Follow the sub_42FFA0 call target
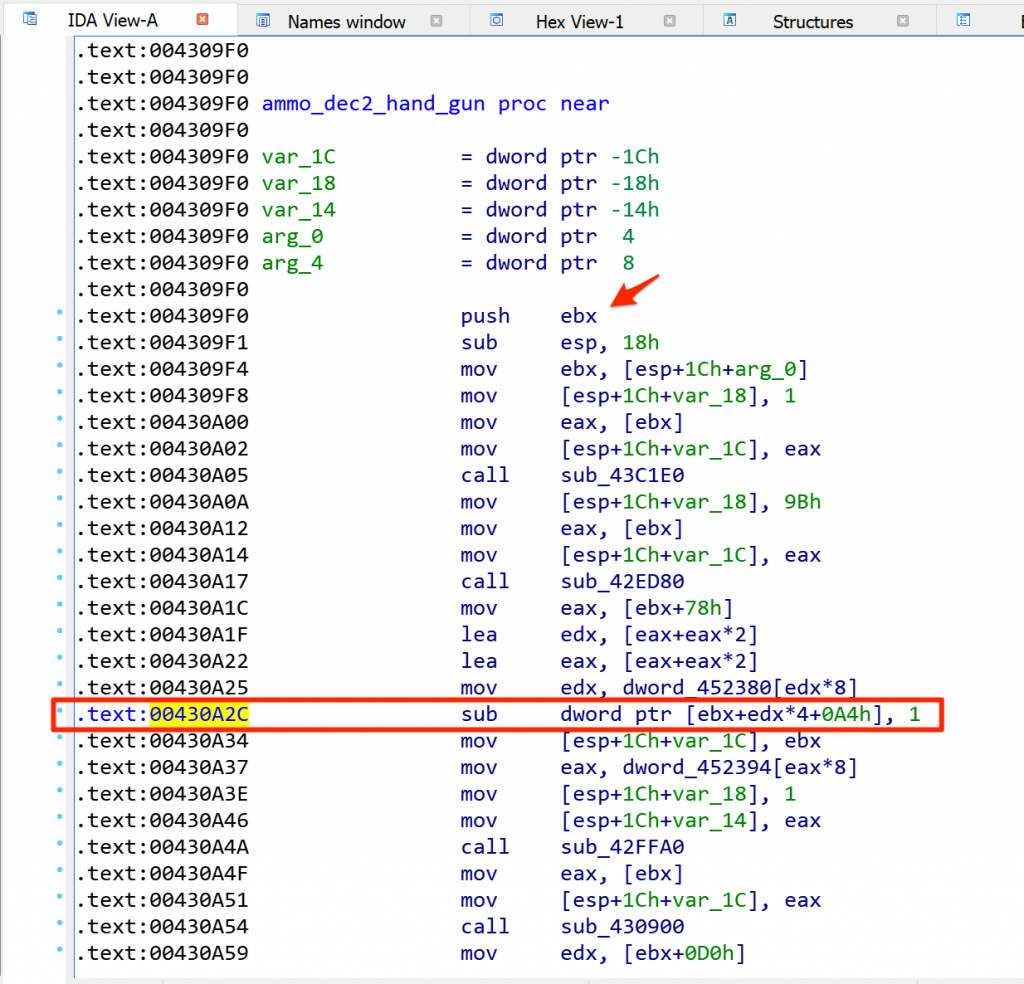This screenshot has height=984, width=1024. (x=622, y=847)
